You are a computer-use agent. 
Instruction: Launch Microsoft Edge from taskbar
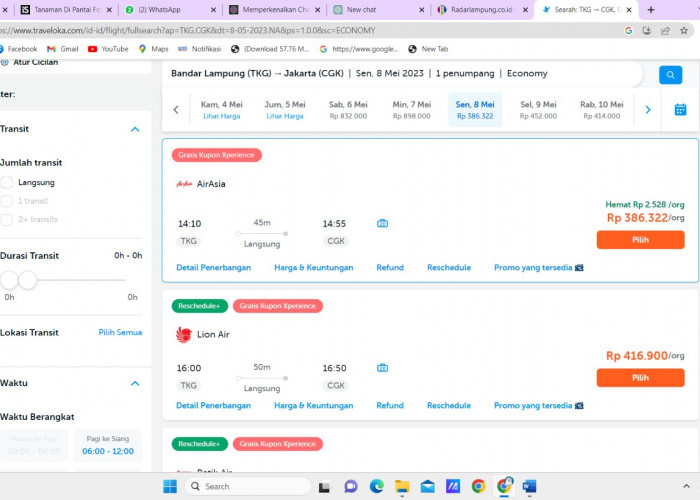(x=376, y=486)
